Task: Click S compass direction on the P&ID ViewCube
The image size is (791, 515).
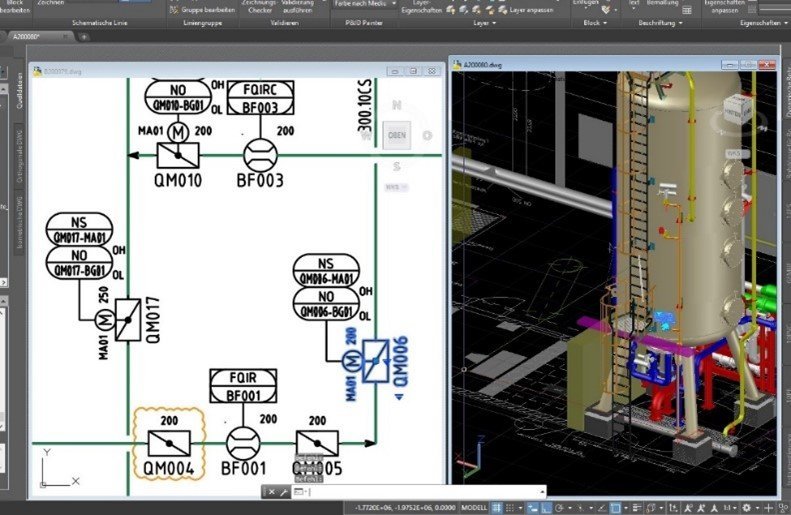Action: [397, 166]
